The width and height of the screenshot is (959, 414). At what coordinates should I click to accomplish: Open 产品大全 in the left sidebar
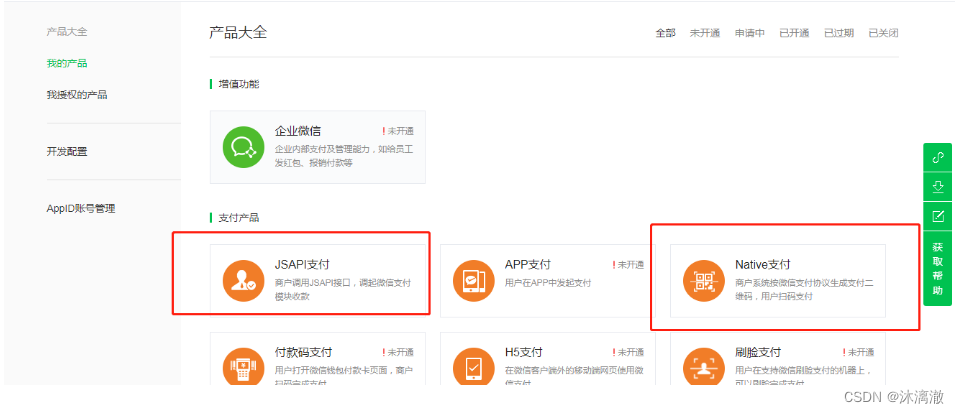tap(67, 32)
